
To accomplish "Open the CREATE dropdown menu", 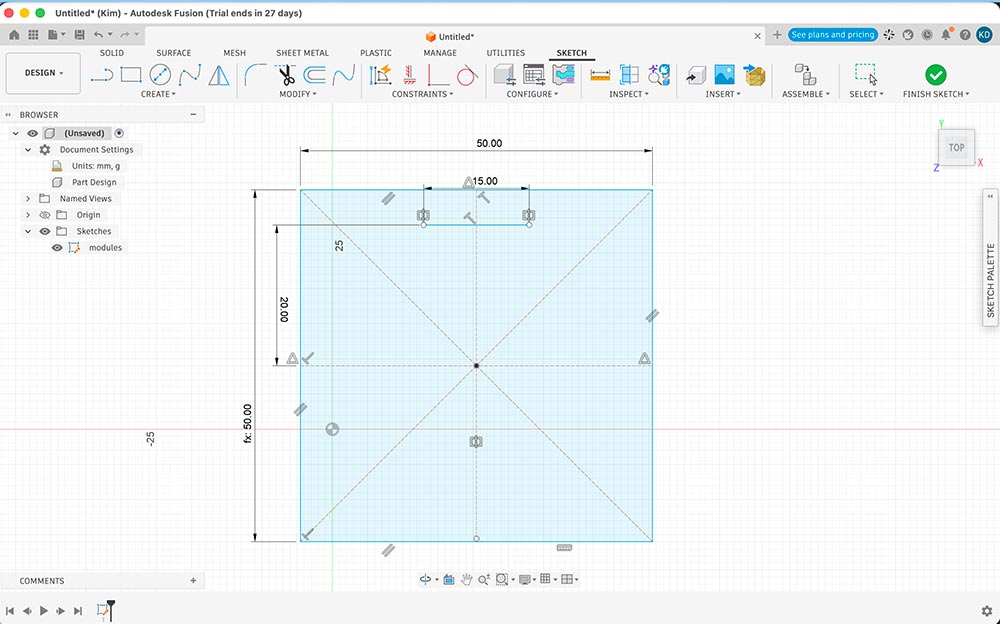I will pos(158,94).
